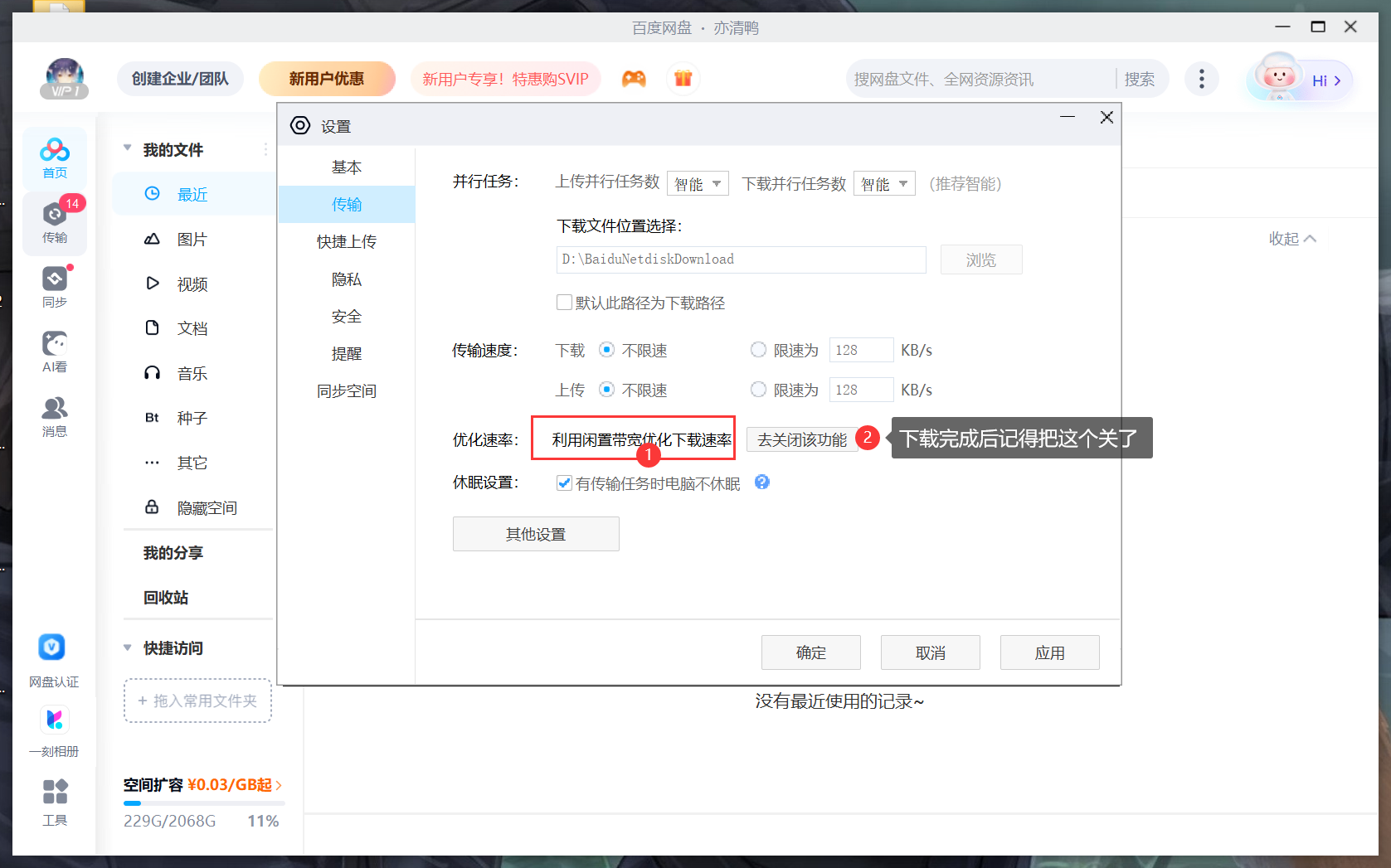The height and width of the screenshot is (868, 1391).
Task: Click the game controller icon in top bar
Action: click(x=635, y=79)
